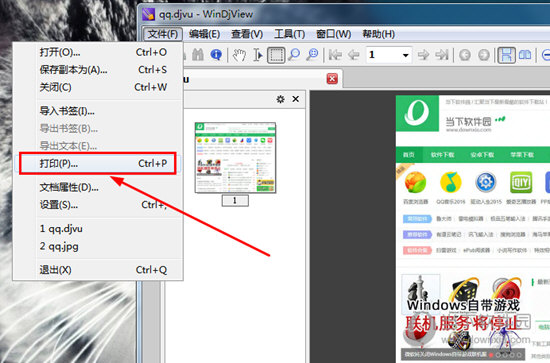Go to next page arrow
The width and height of the screenshot is (550, 363).
[423, 55]
